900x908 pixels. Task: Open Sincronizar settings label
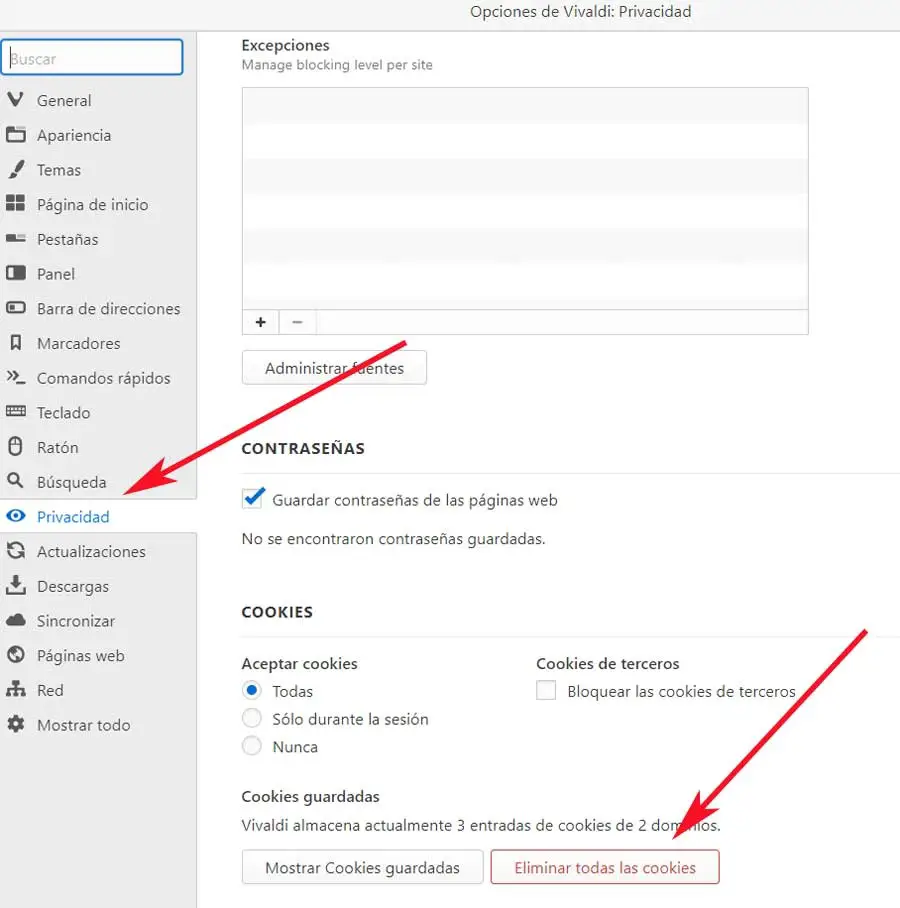click(76, 621)
